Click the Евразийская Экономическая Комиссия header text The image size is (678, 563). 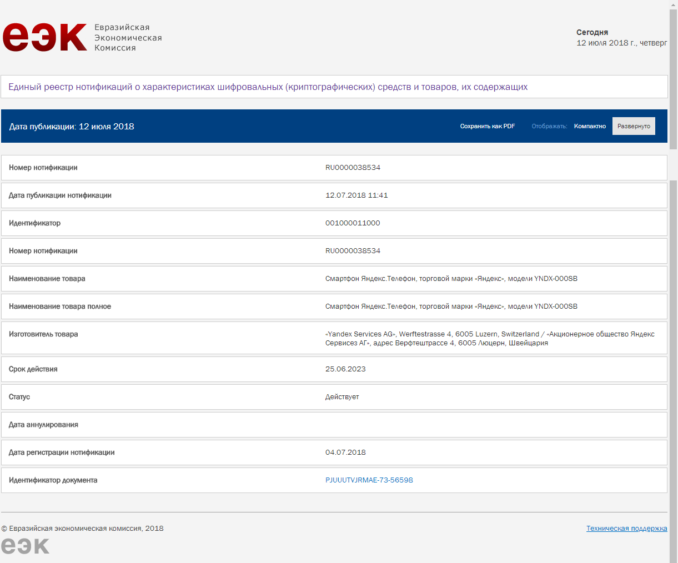click(128, 38)
